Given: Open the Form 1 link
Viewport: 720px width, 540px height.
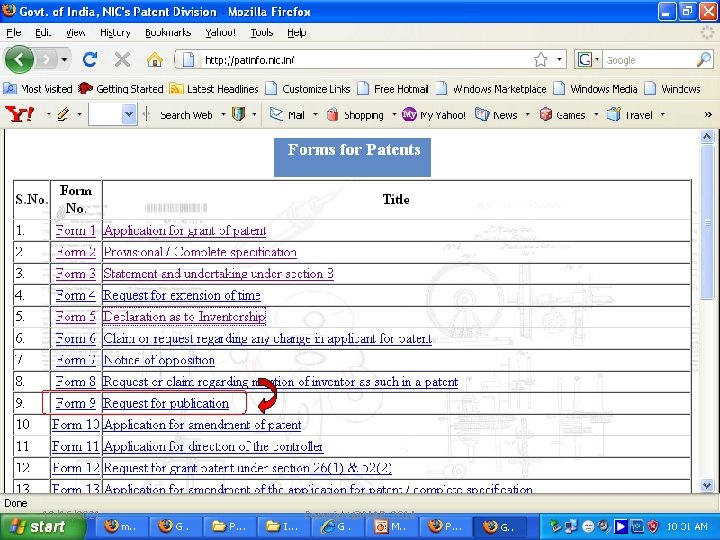Looking at the screenshot, I should 75,230.
